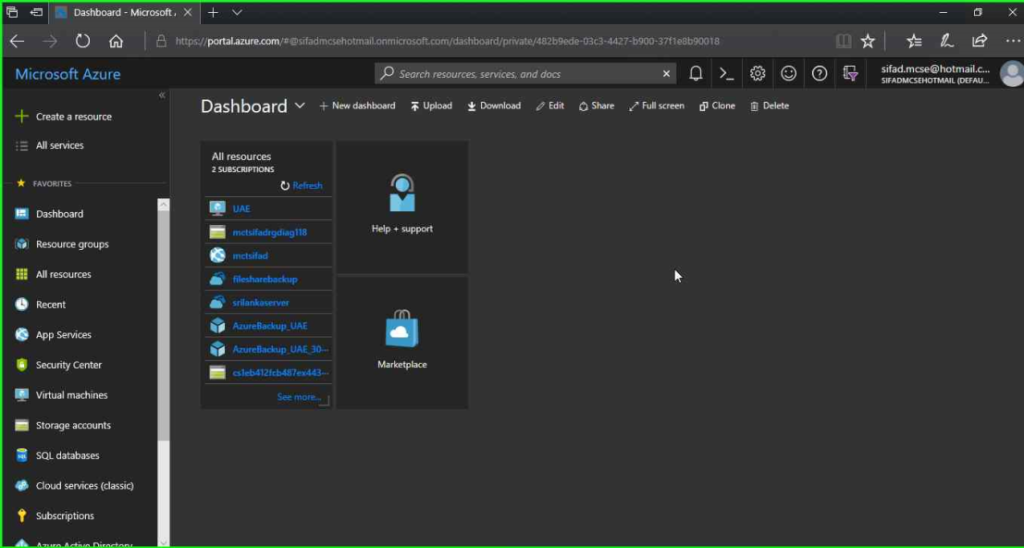The width and height of the screenshot is (1024, 548).
Task: Click the App Services globe icon
Action: (22, 334)
